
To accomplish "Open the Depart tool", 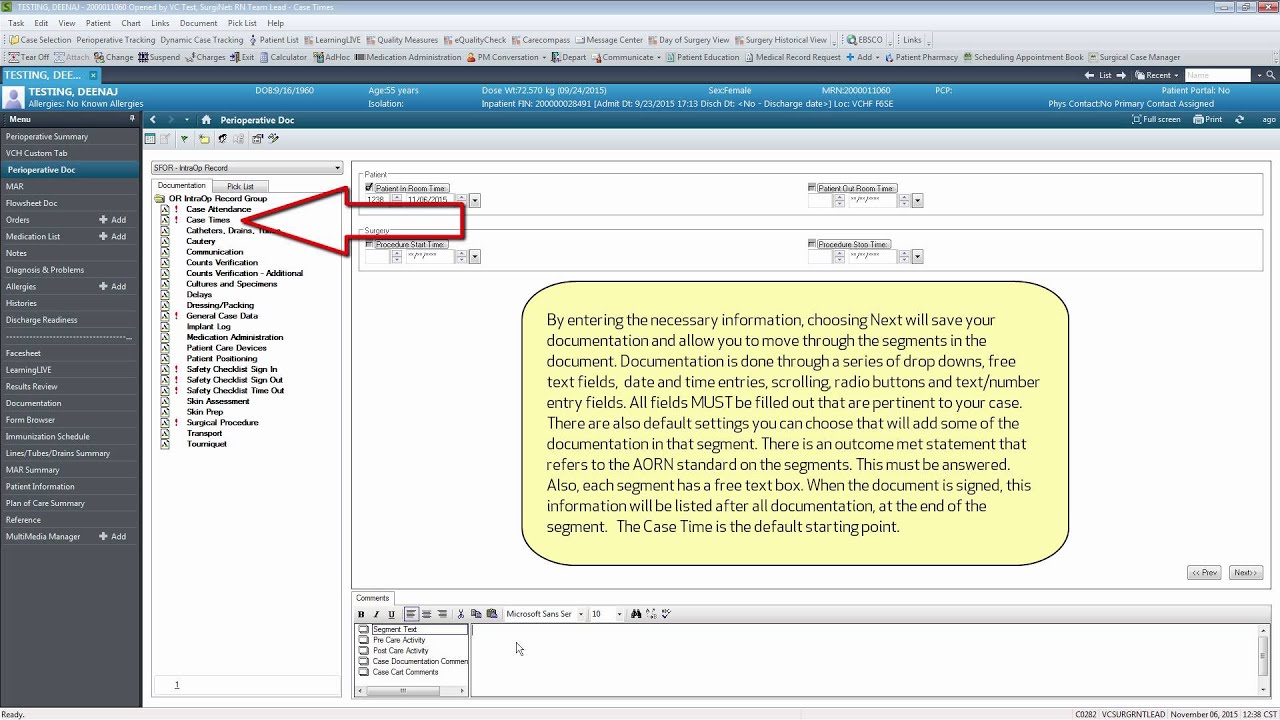I will (568, 57).
